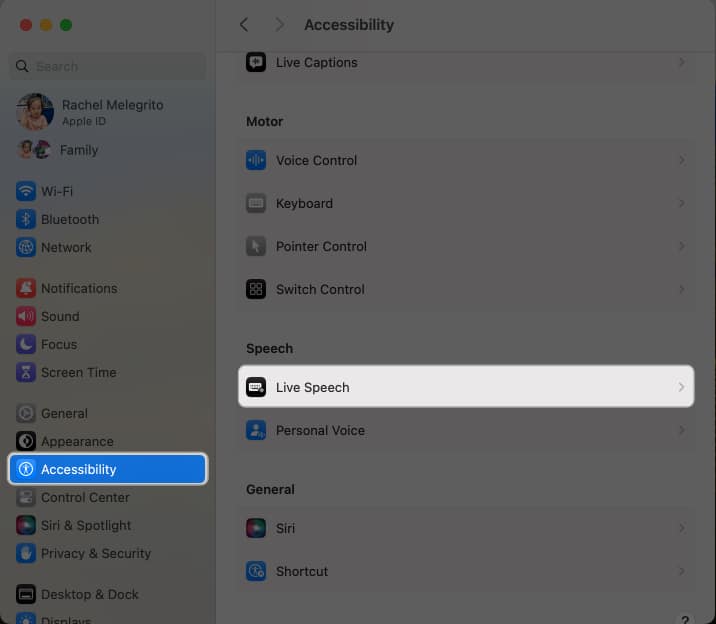This screenshot has width=716, height=624.
Task: Open Voice Control text label
Action: click(316, 161)
